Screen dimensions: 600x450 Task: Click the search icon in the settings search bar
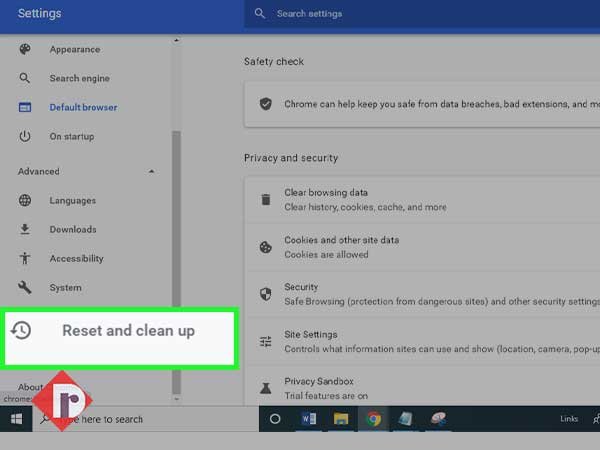pos(260,13)
